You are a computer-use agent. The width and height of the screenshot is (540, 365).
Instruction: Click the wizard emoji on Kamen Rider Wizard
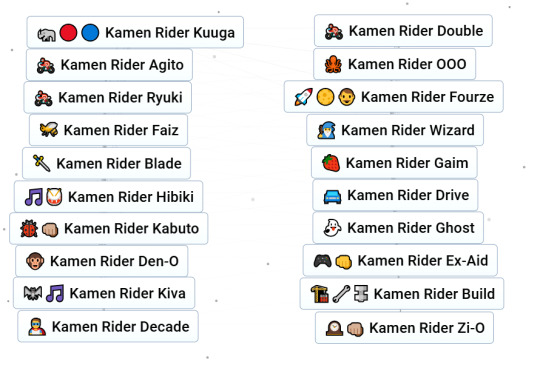coord(326,130)
